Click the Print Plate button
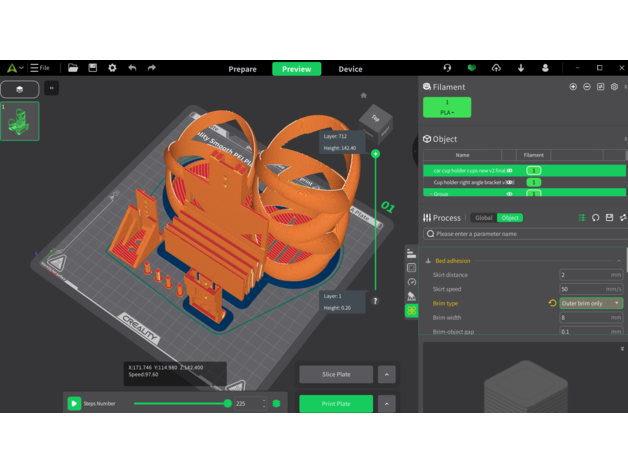Image resolution: width=628 pixels, height=472 pixels. (x=336, y=404)
